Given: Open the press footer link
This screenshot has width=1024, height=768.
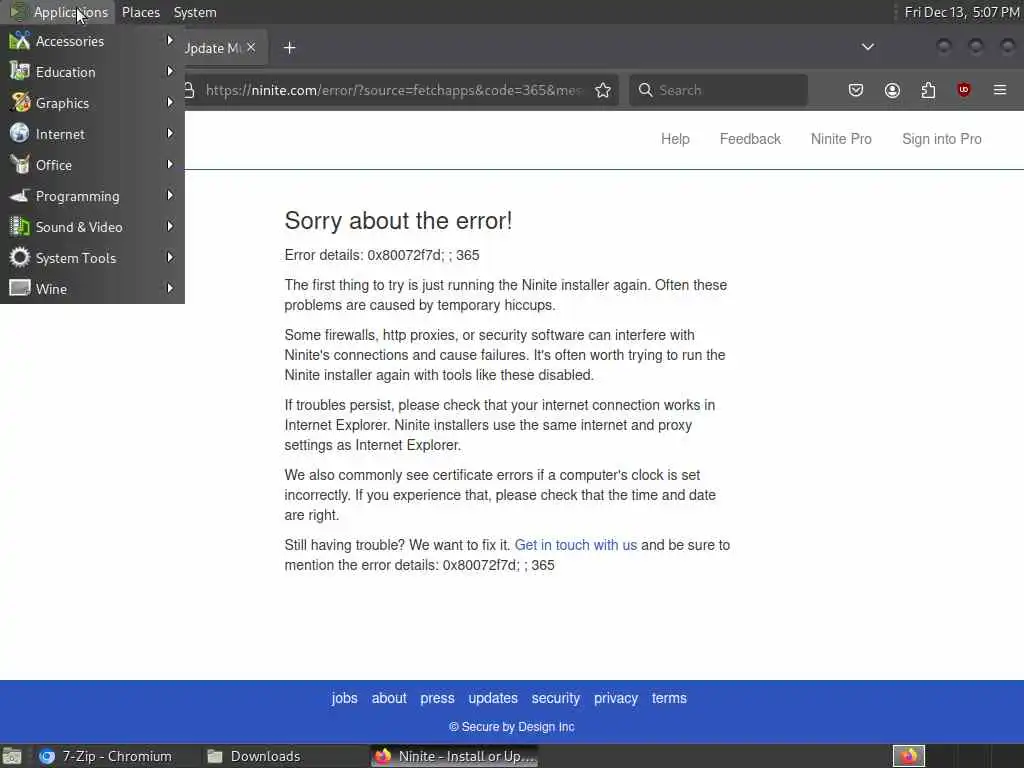Looking at the screenshot, I should [437, 698].
